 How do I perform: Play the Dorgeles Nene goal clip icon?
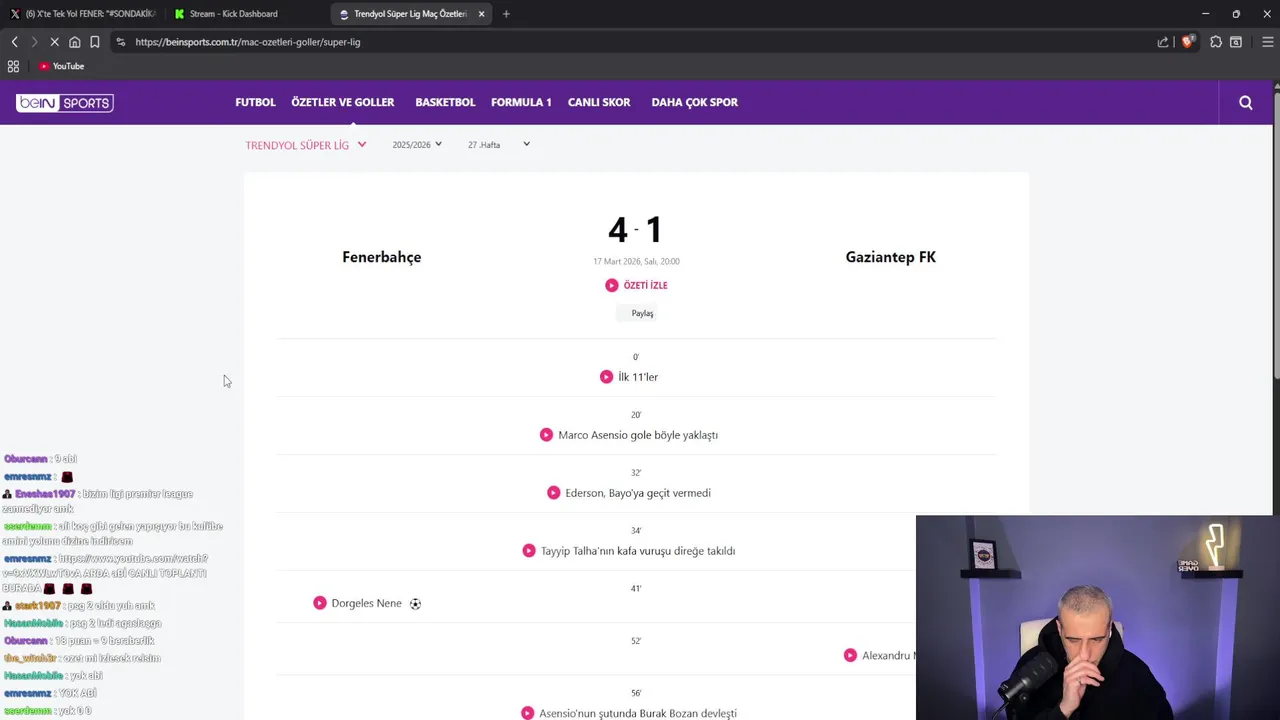click(320, 603)
